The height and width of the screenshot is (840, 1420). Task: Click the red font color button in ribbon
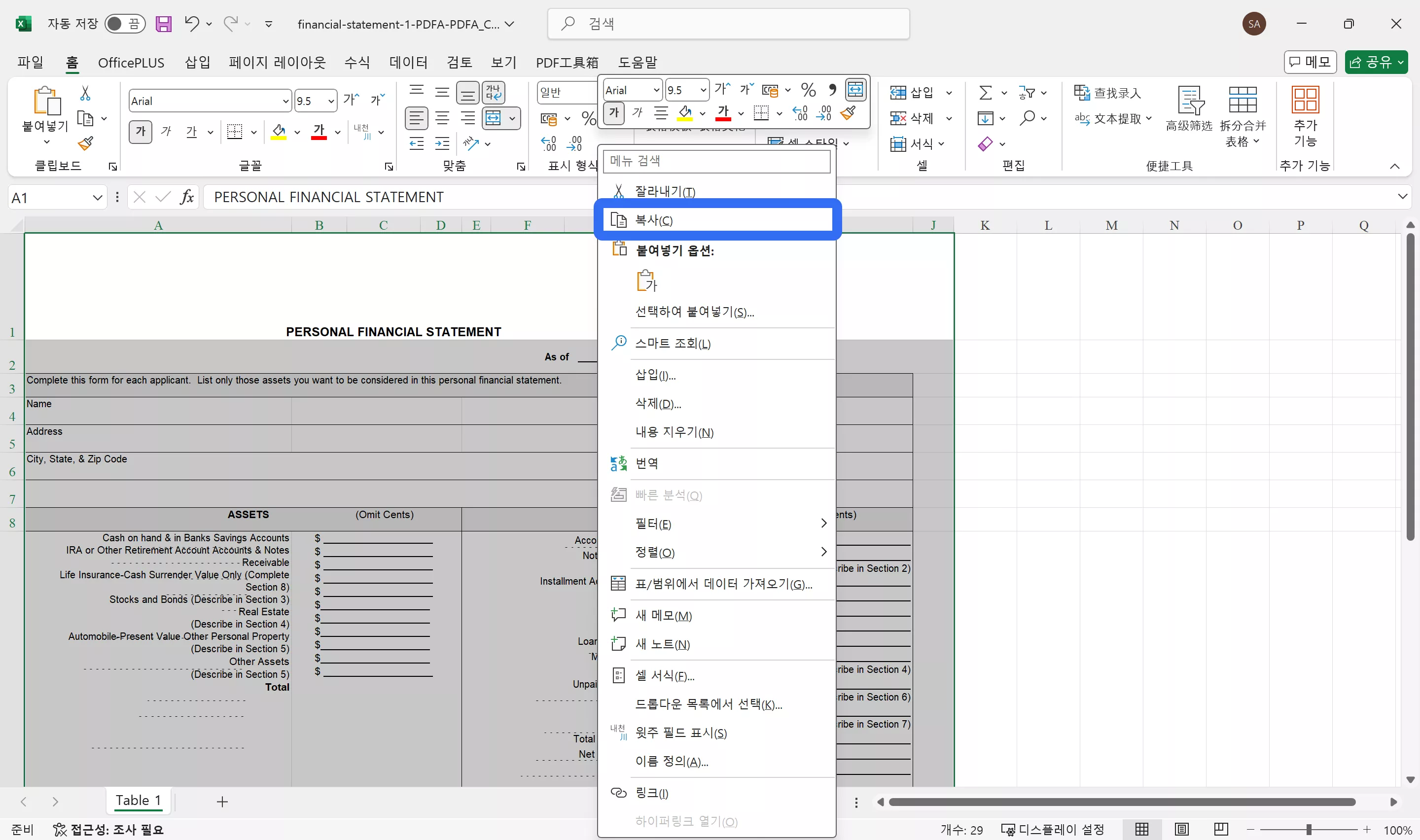[x=319, y=132]
